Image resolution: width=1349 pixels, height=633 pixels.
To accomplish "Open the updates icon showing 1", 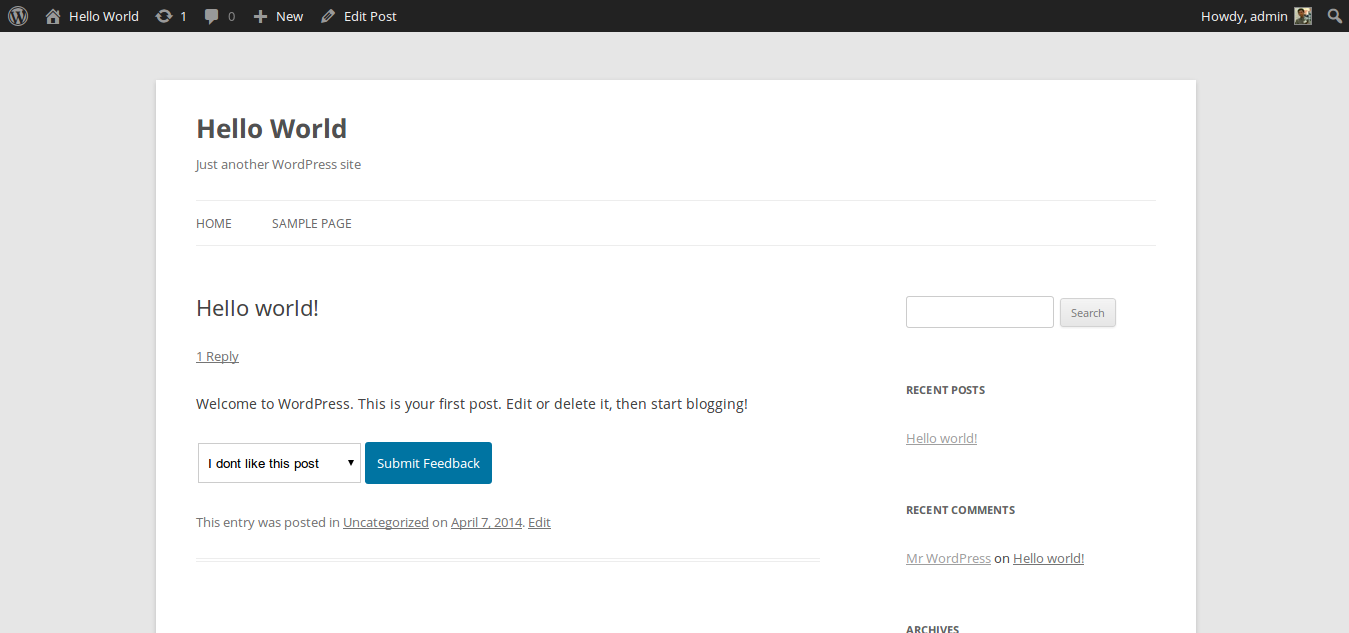I will click(163, 16).
